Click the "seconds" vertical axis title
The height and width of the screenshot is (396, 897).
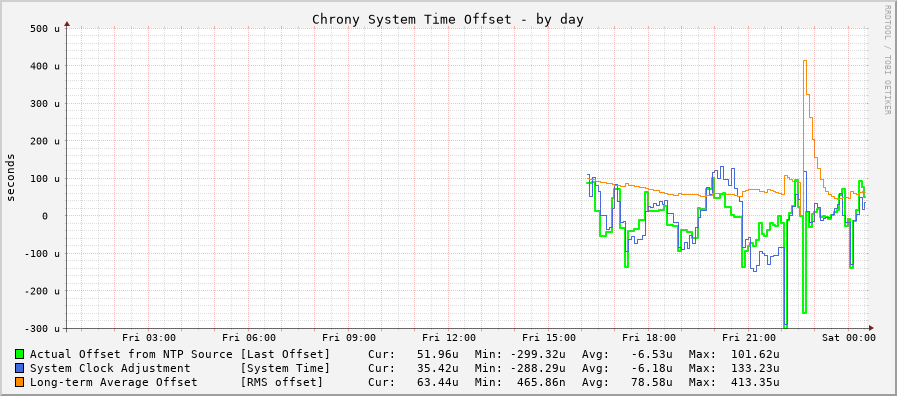pyautogui.click(x=10, y=177)
